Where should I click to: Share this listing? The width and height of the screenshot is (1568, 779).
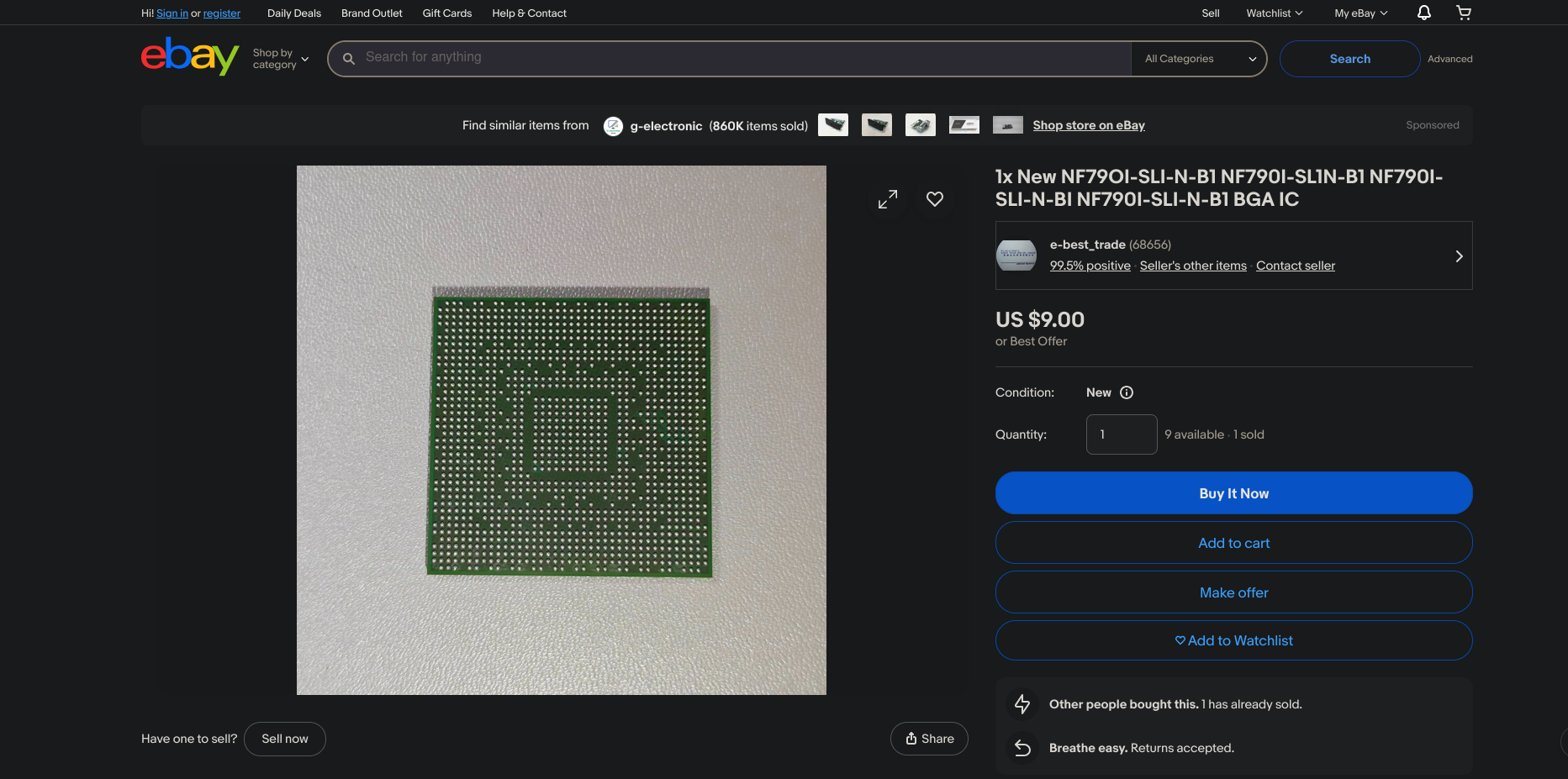coord(929,739)
